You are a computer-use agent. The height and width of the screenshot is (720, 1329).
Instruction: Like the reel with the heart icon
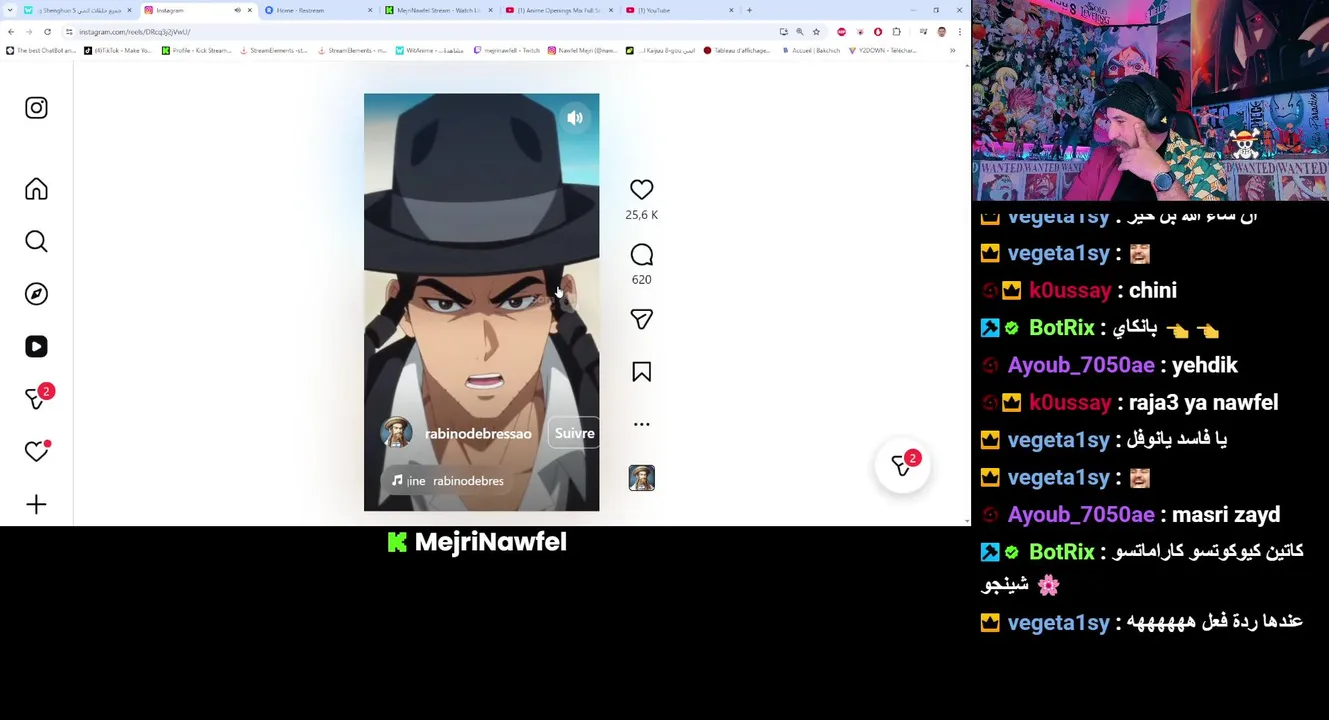[641, 189]
